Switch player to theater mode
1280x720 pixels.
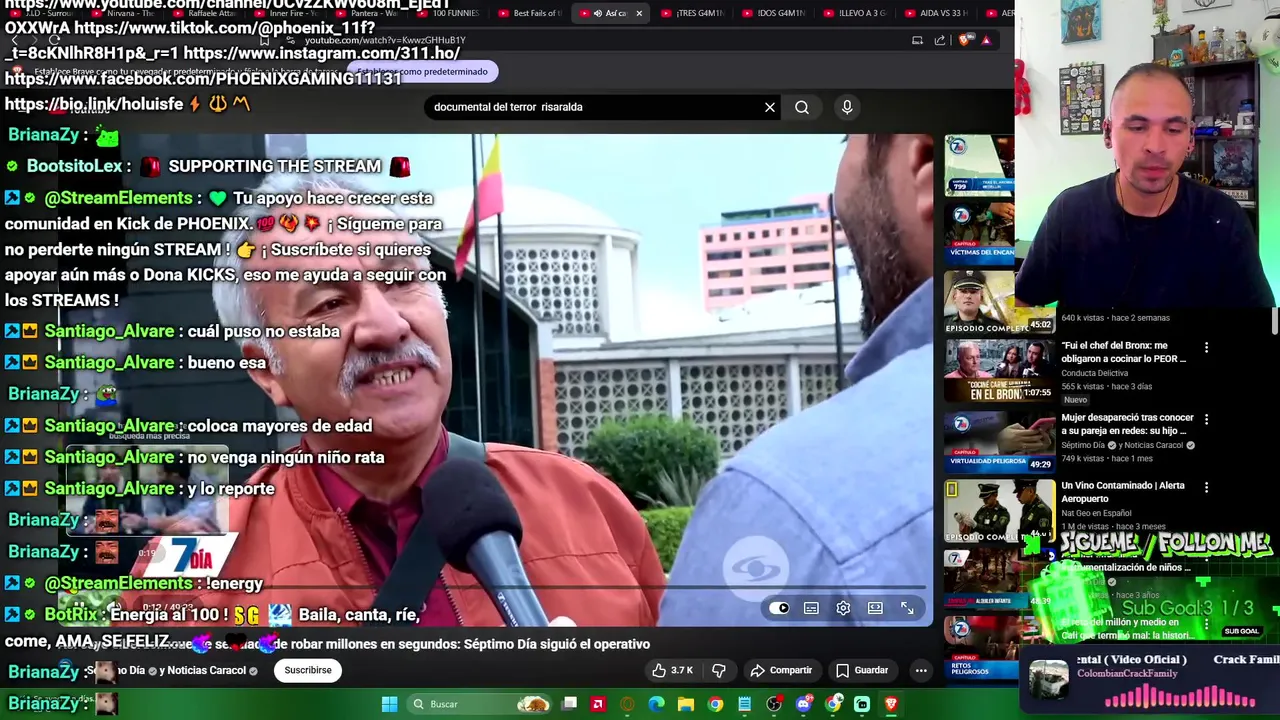point(875,608)
